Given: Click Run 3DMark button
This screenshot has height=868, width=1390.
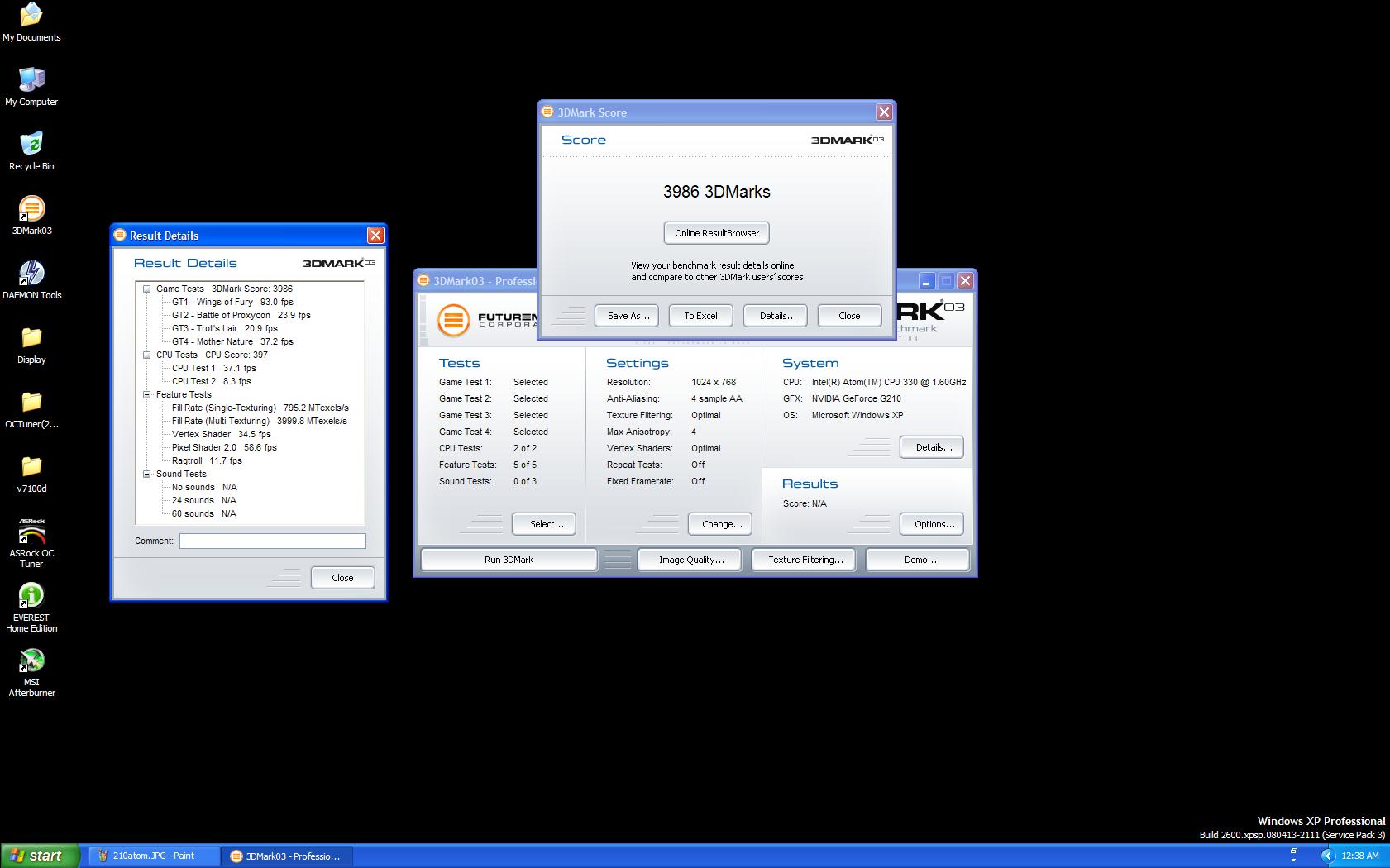Looking at the screenshot, I should click(x=509, y=560).
